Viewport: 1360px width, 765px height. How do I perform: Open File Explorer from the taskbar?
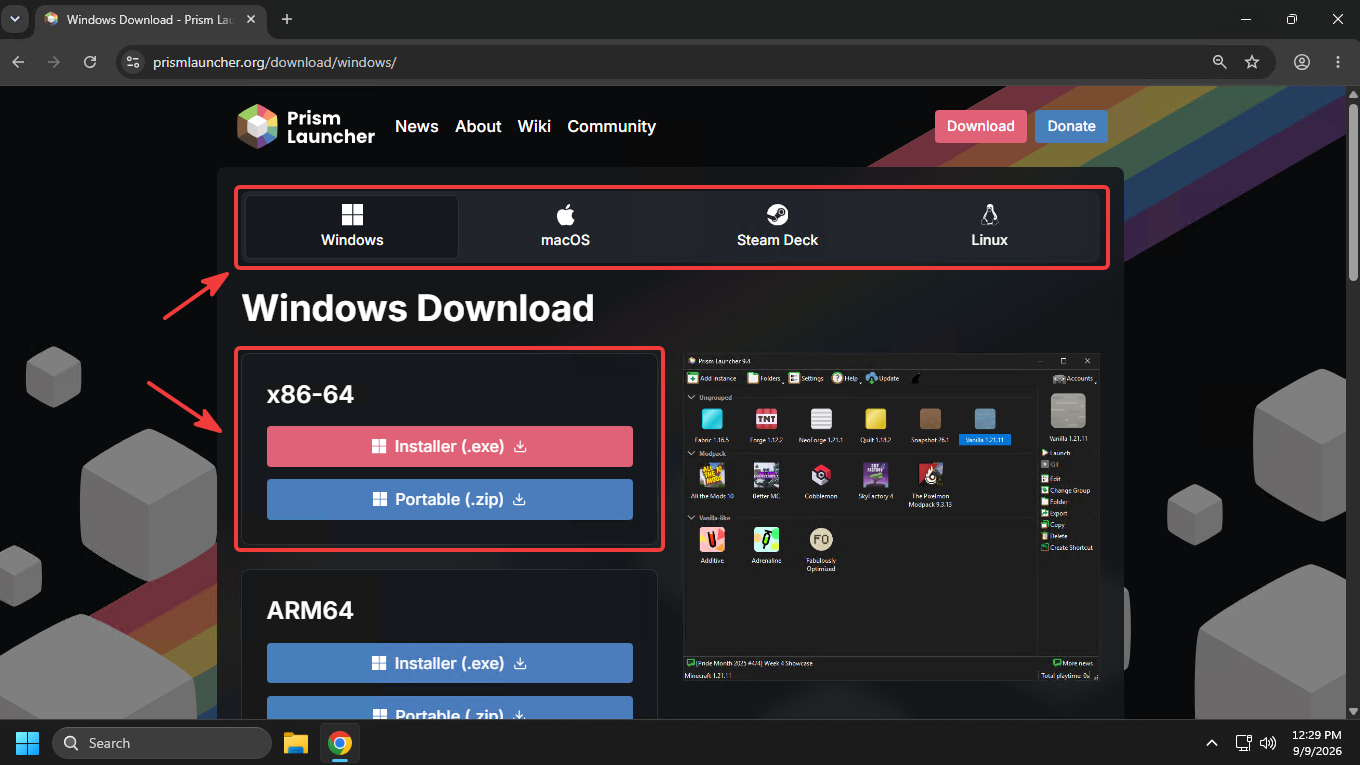[x=296, y=743]
